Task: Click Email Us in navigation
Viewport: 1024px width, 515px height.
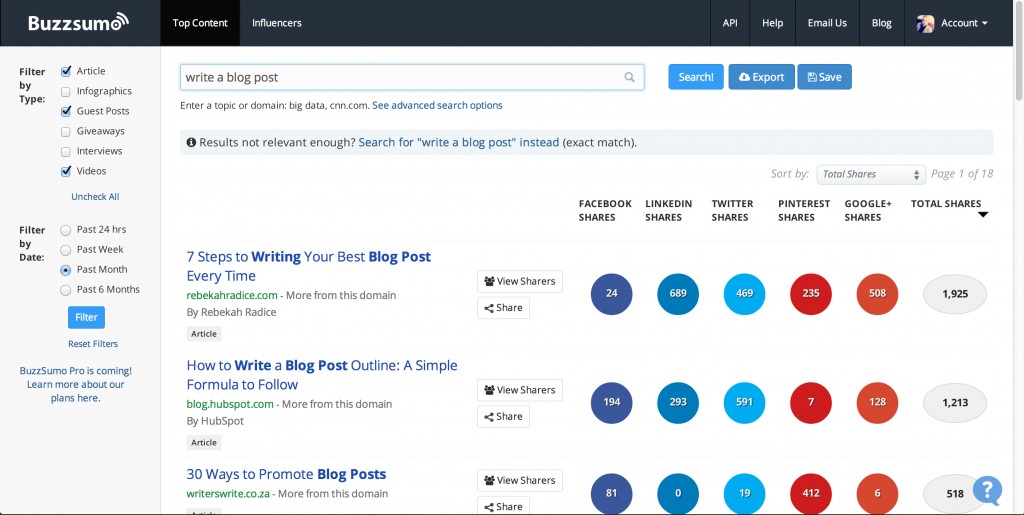Action: point(827,23)
